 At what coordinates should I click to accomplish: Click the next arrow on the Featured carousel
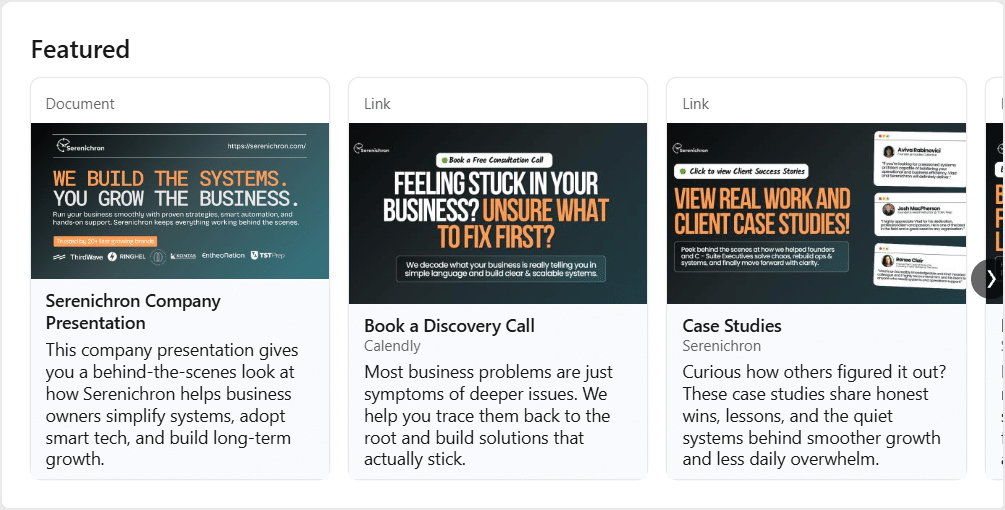click(989, 279)
